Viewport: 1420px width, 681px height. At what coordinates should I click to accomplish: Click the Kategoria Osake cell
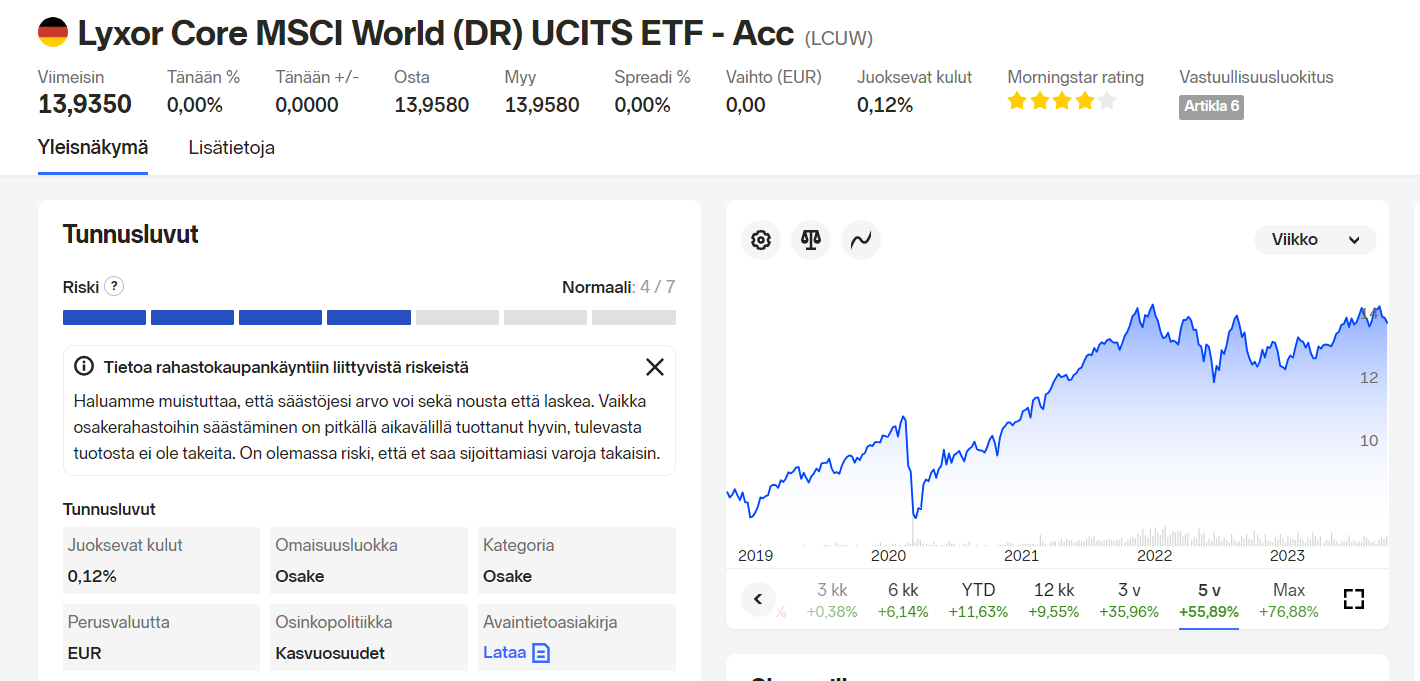577,560
